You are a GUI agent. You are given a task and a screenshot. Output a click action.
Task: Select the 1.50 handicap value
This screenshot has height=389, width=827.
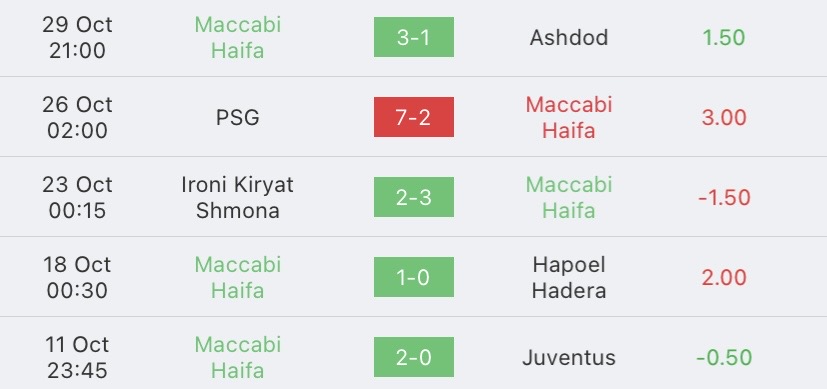click(724, 37)
